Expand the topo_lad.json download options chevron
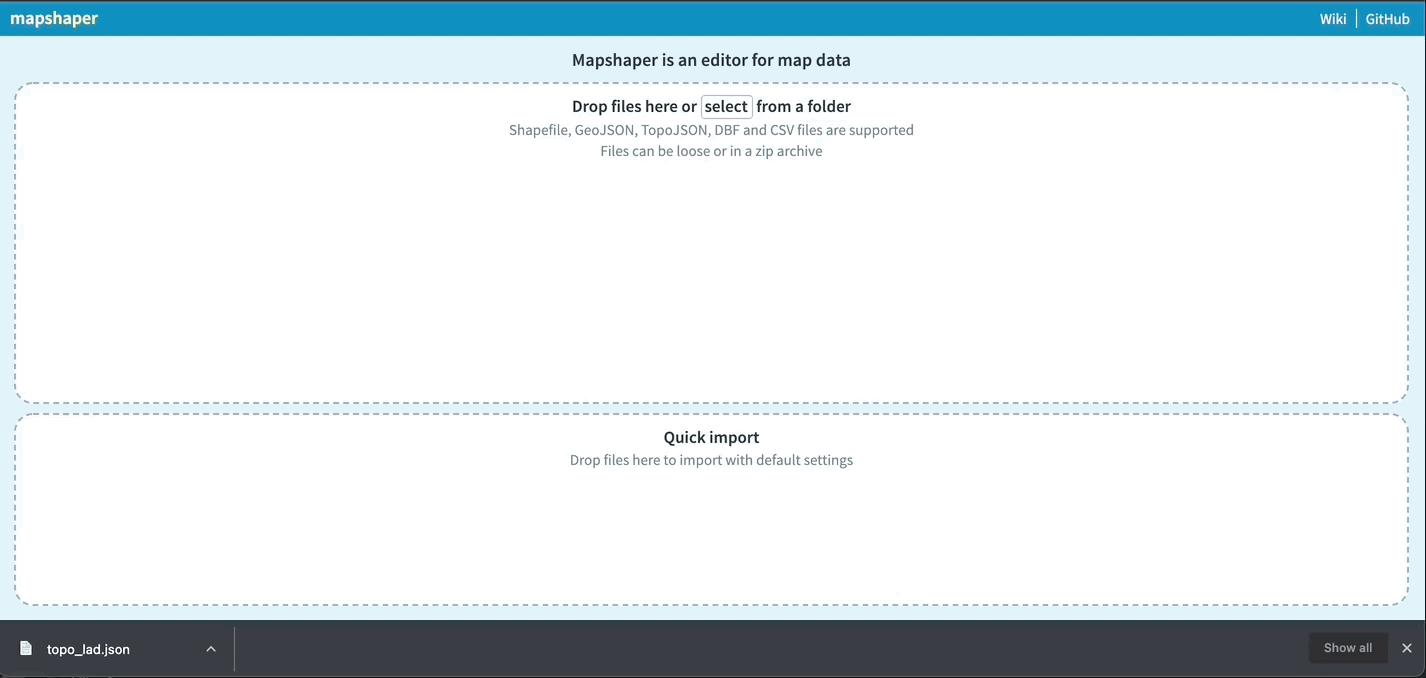The width and height of the screenshot is (1426, 678). pos(211,649)
